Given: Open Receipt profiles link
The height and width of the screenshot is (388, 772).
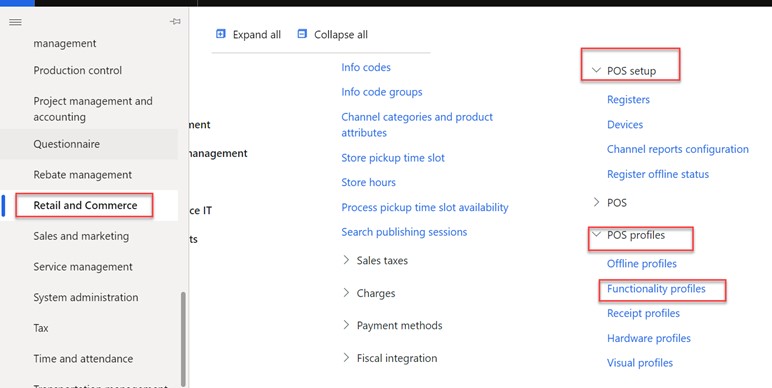Looking at the screenshot, I should coord(643,314).
